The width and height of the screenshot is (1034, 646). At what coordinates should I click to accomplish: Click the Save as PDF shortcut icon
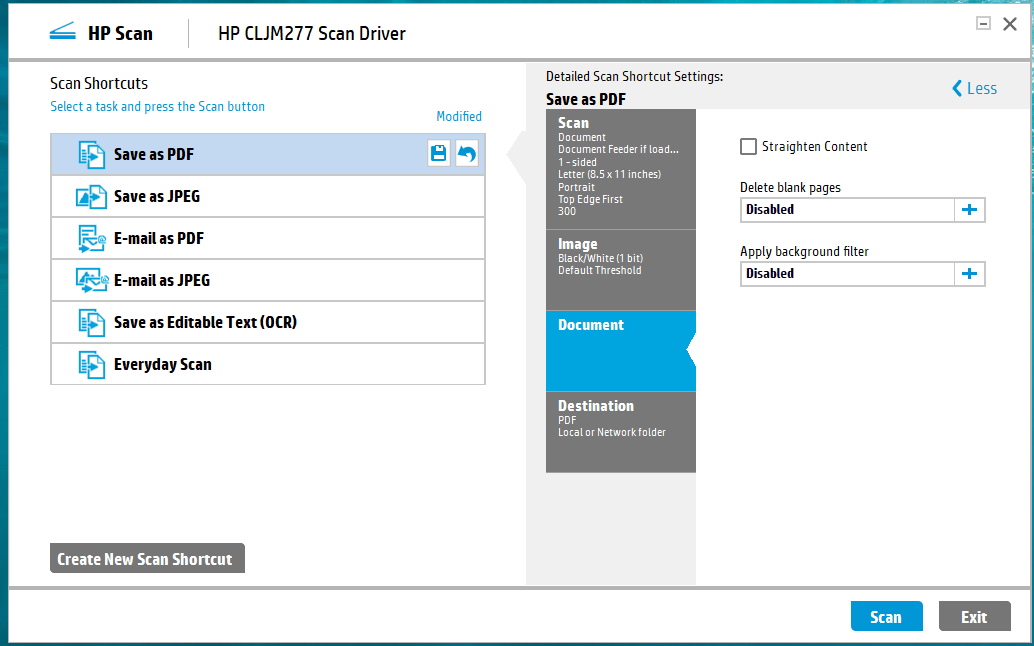[x=91, y=155]
